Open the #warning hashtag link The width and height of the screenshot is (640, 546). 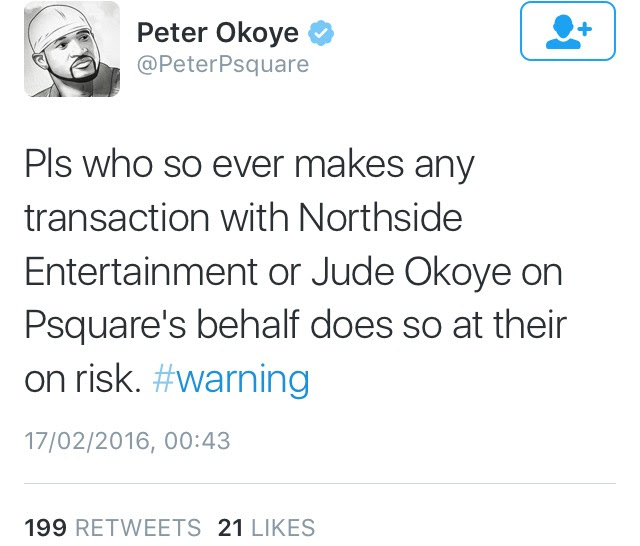[231, 379]
